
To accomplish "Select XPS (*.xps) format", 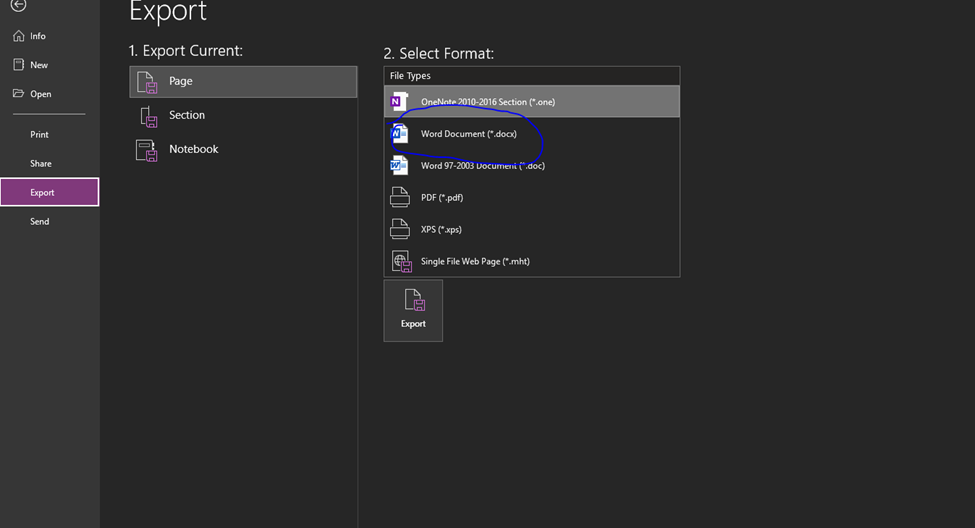I will (532, 229).
